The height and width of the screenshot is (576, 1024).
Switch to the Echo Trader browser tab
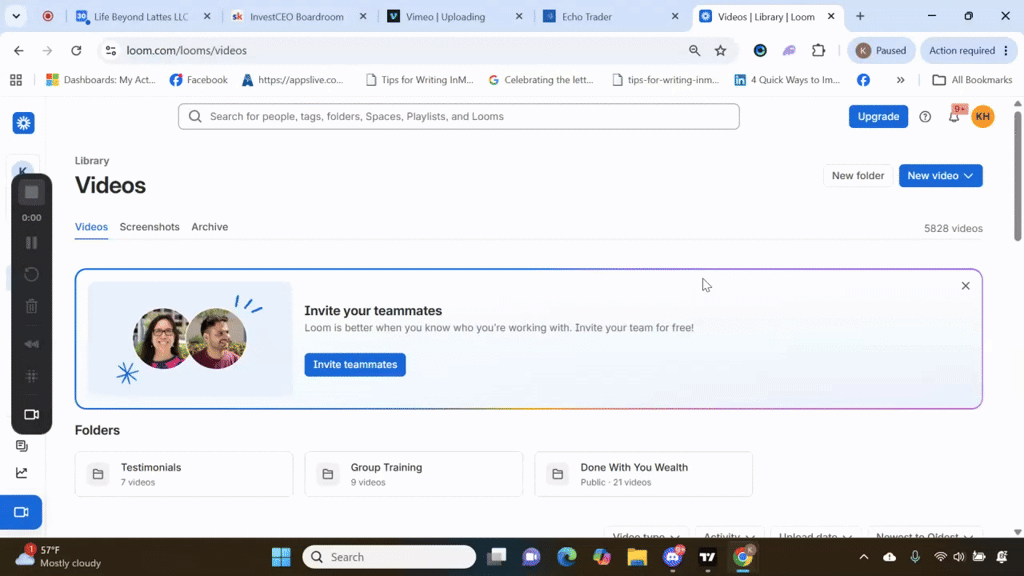click(611, 16)
